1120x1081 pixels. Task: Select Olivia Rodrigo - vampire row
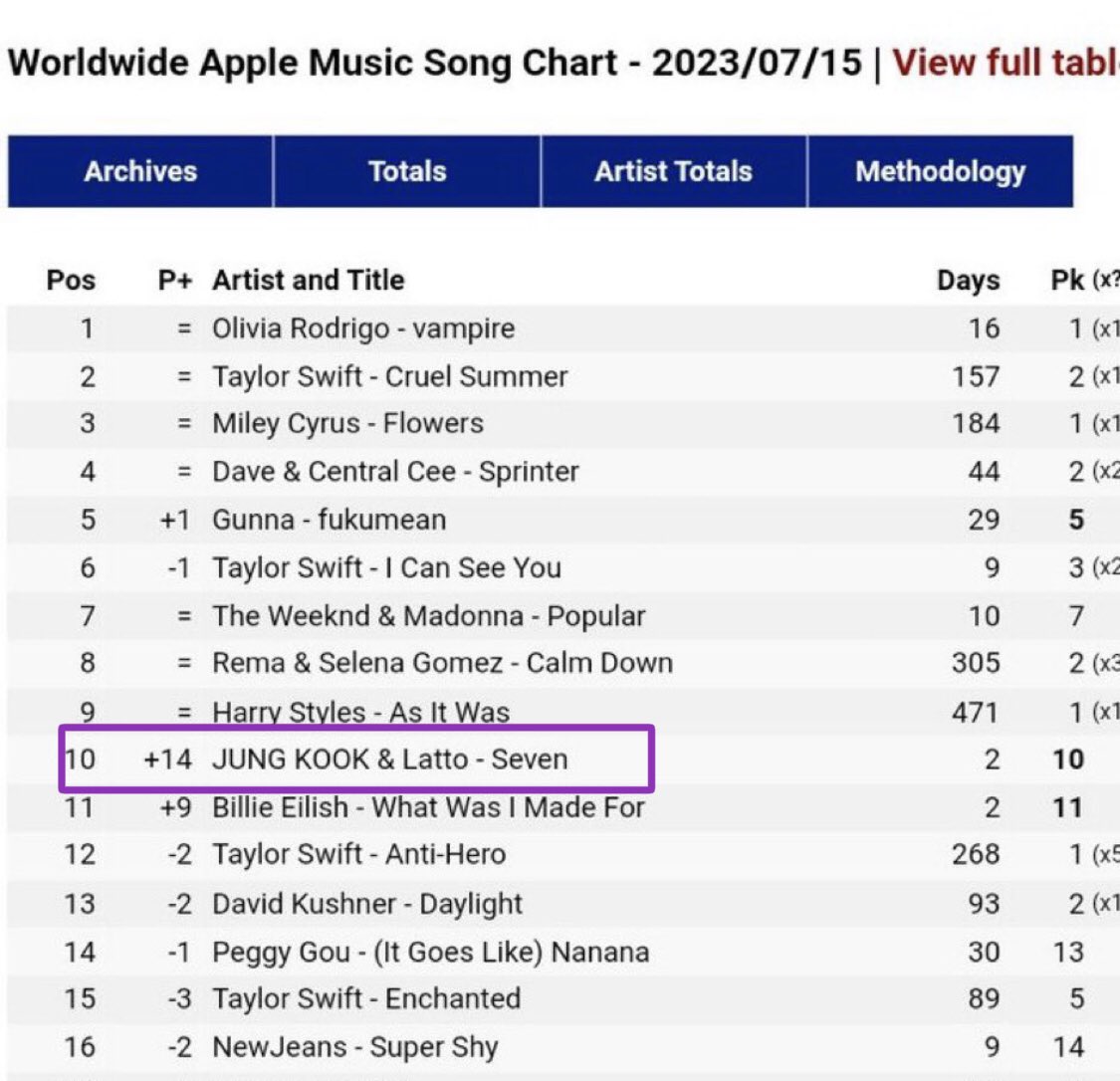point(363,328)
